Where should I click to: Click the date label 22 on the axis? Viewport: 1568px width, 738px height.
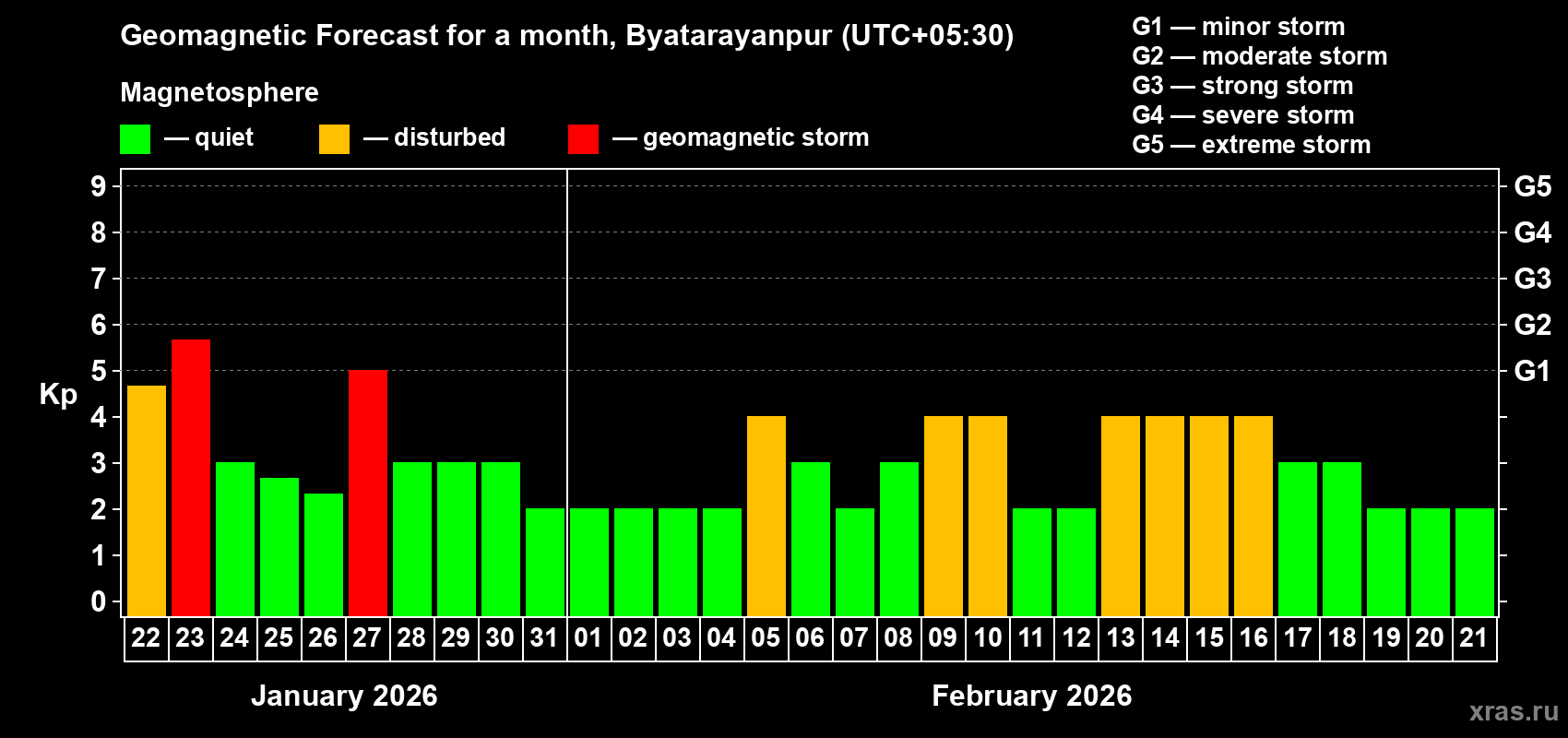click(x=146, y=638)
